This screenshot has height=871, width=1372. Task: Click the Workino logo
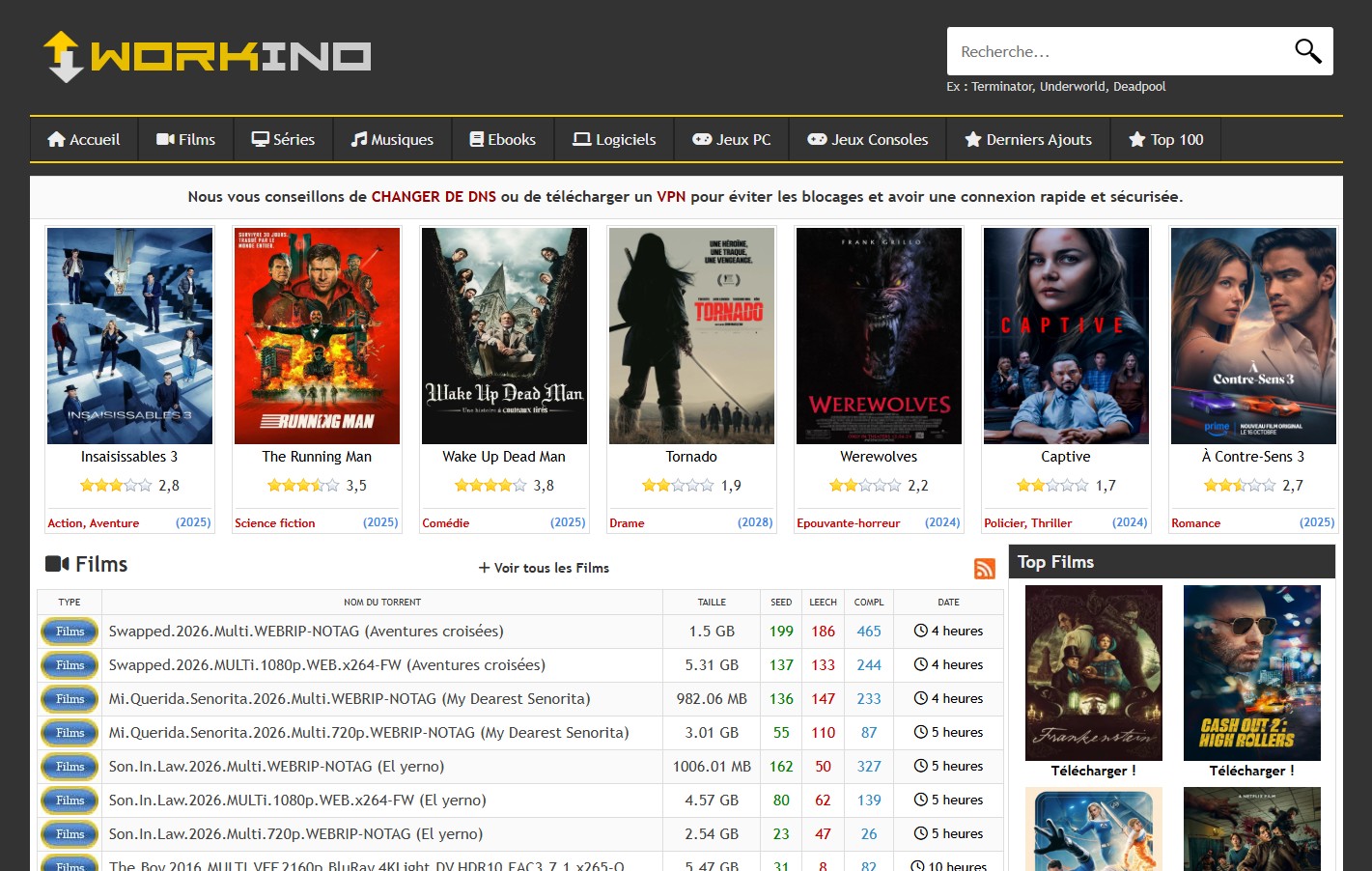[207, 56]
